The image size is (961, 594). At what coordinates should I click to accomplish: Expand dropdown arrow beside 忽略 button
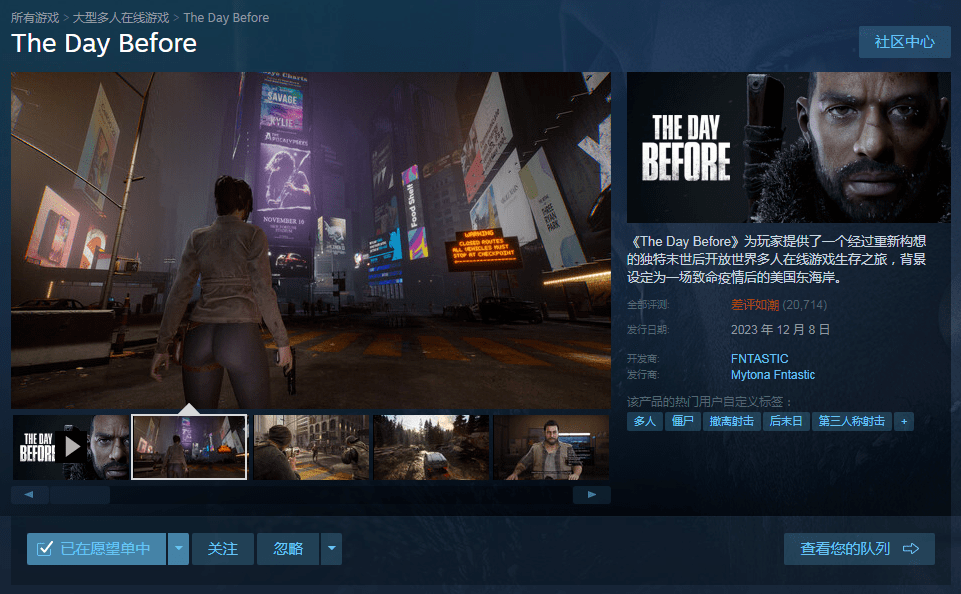pyautogui.click(x=331, y=549)
